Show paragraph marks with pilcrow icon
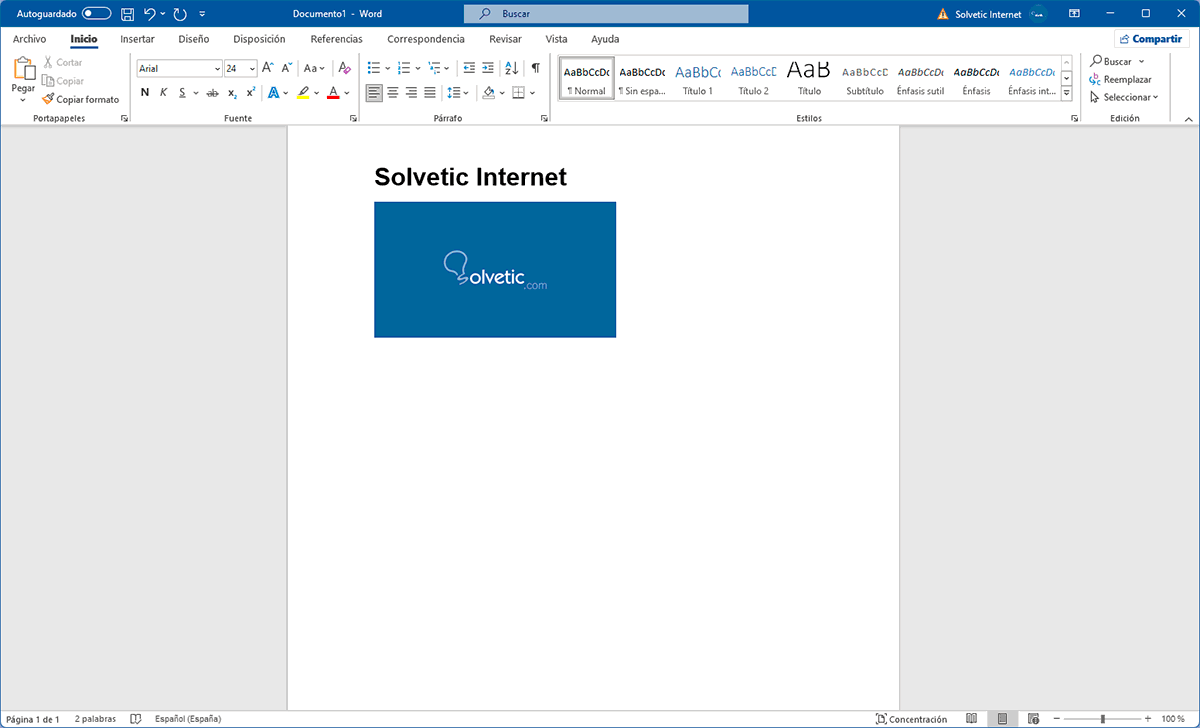 pos(535,68)
